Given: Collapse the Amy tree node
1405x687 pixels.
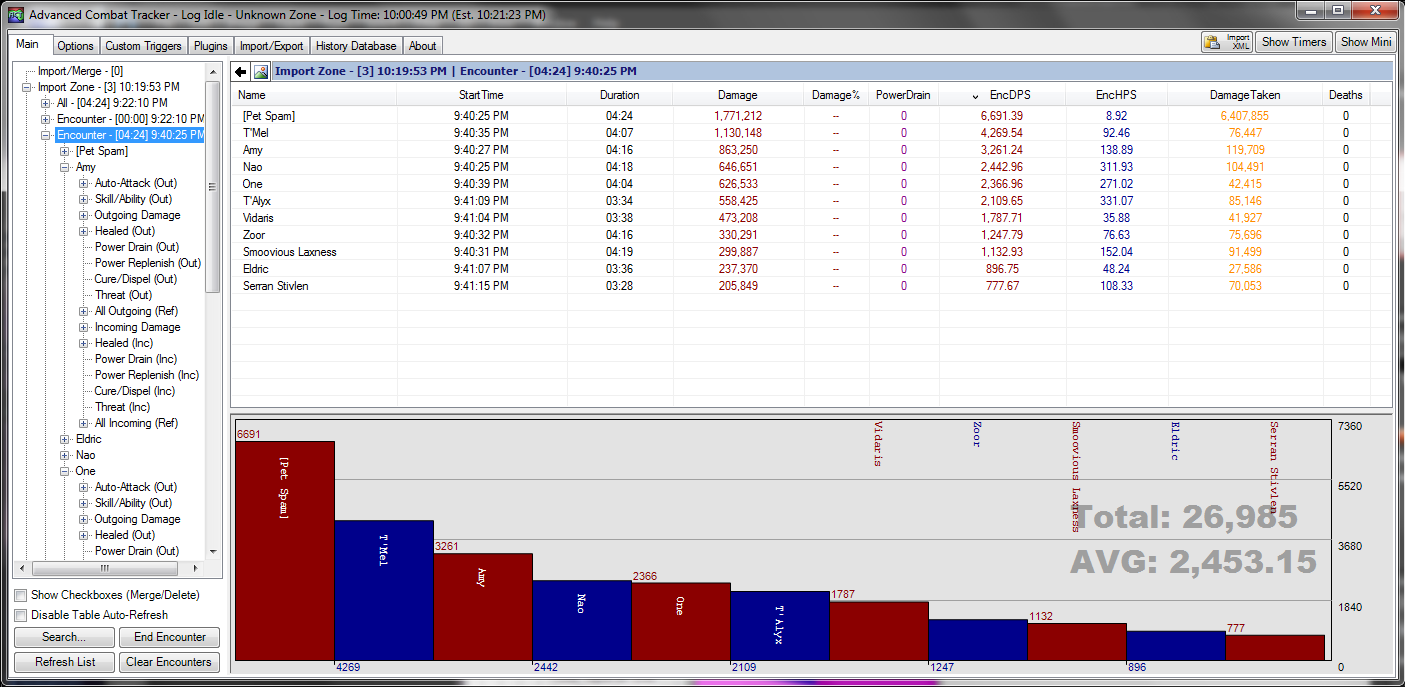Looking at the screenshot, I should click(65, 167).
